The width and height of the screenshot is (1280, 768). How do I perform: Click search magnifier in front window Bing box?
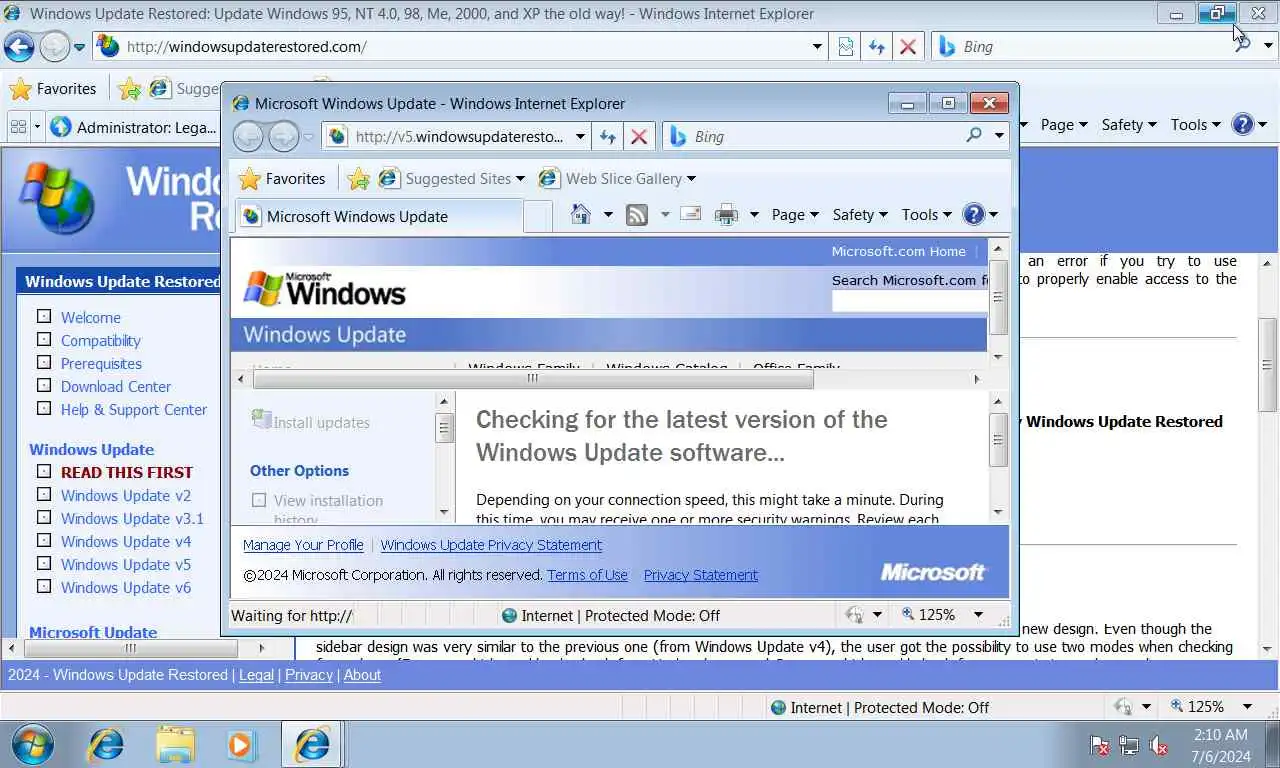point(973,136)
